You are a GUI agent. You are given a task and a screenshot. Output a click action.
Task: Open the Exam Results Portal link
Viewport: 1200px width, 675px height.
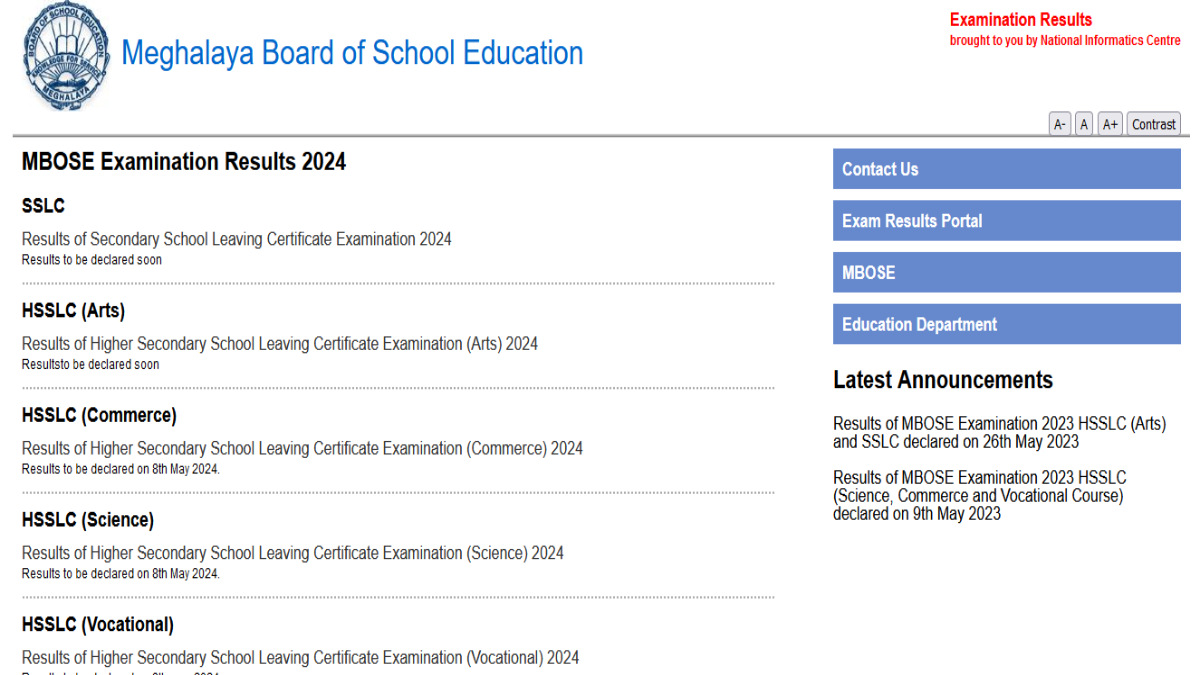point(1006,221)
